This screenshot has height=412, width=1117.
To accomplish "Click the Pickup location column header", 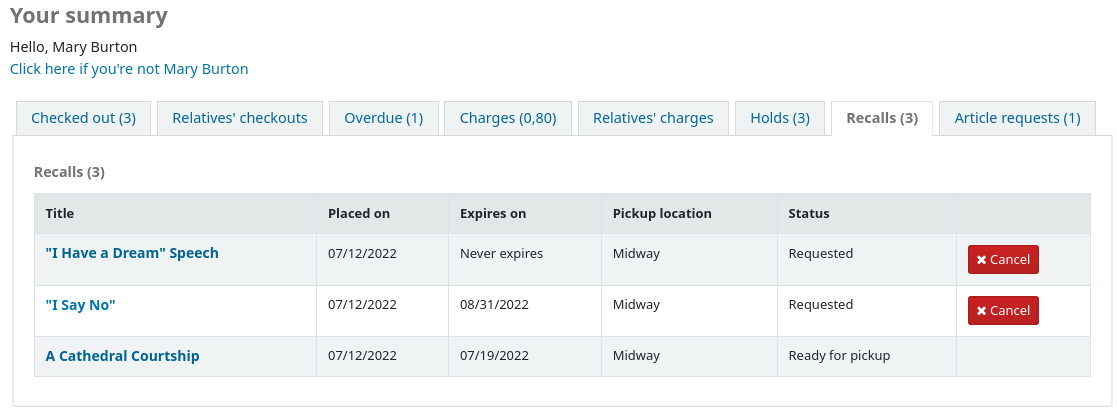I will pyautogui.click(x=662, y=213).
